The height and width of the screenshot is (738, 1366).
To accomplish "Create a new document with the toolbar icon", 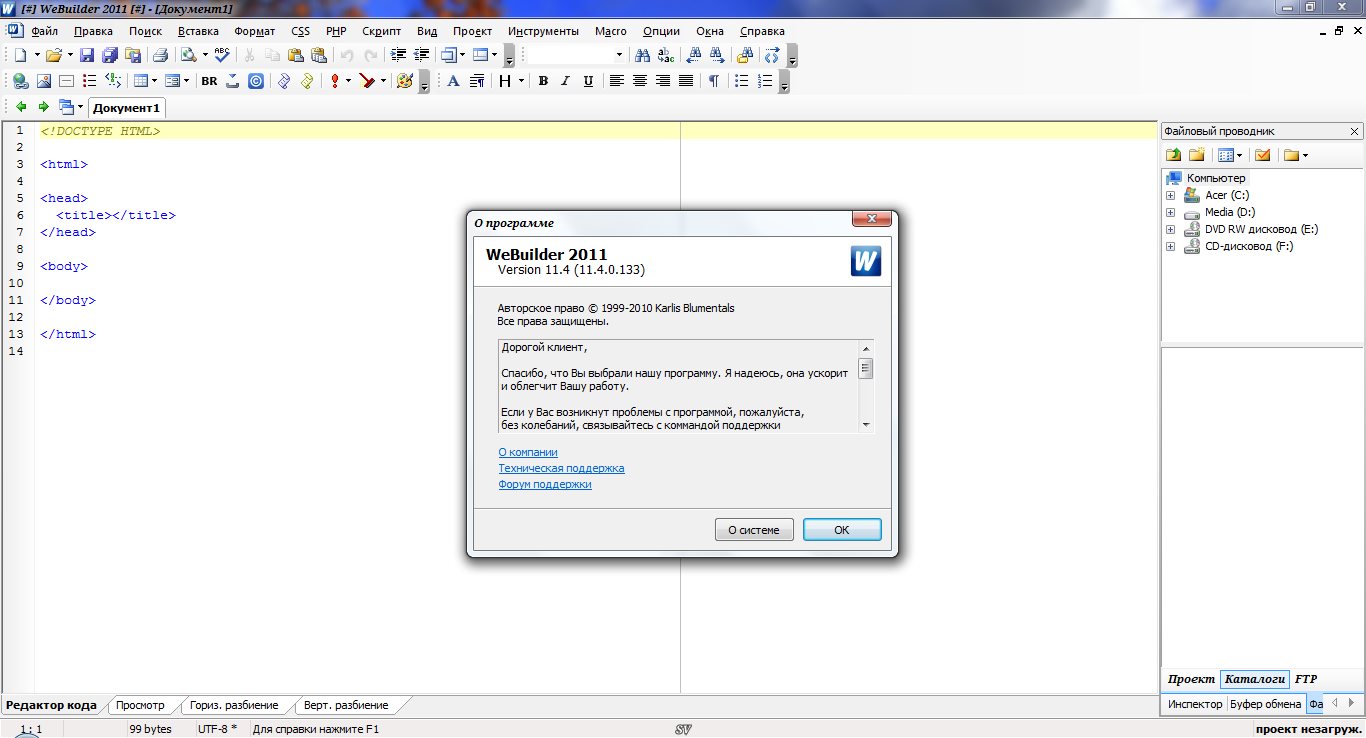I will 20,55.
